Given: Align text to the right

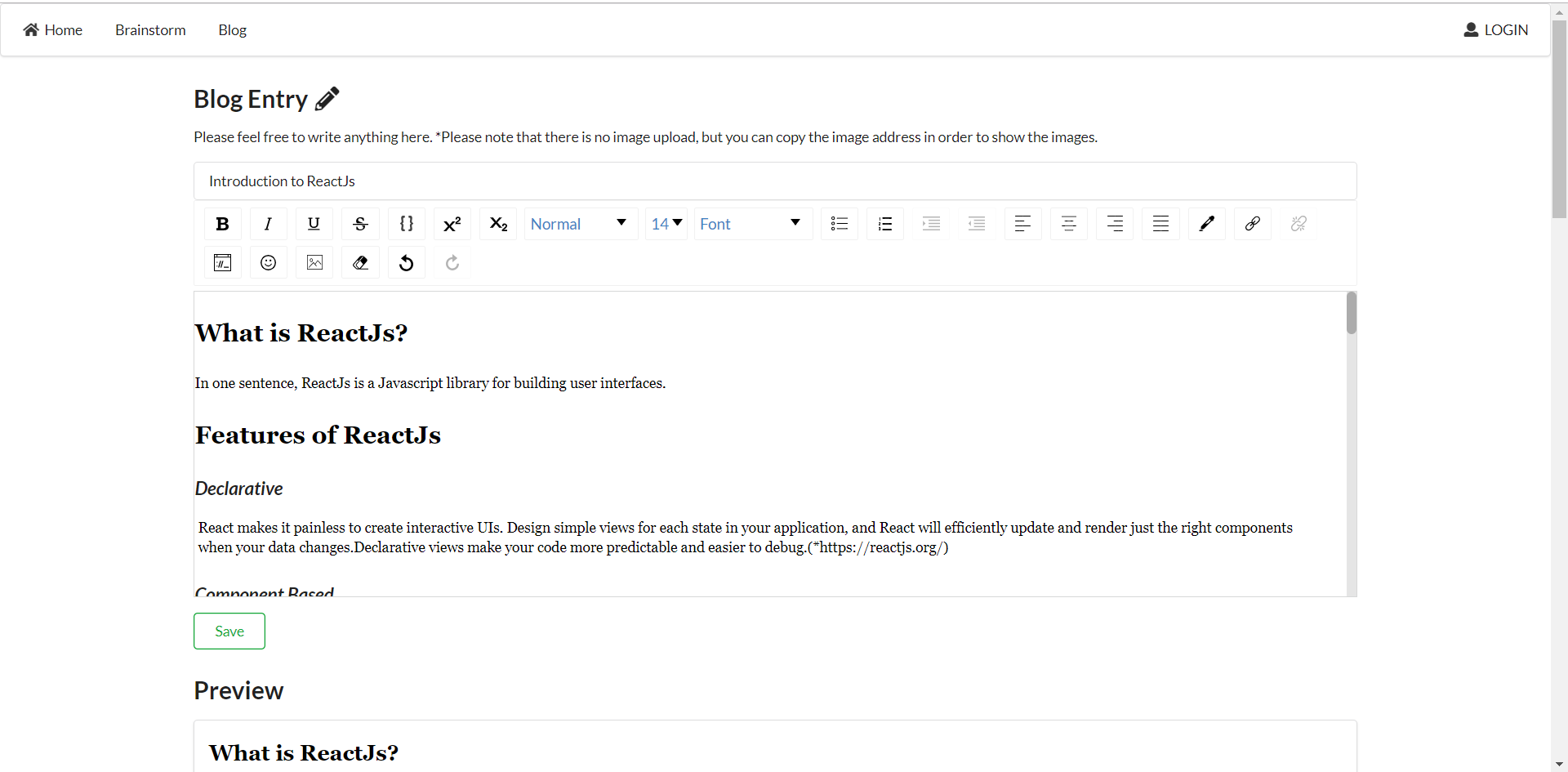Looking at the screenshot, I should tap(1115, 224).
